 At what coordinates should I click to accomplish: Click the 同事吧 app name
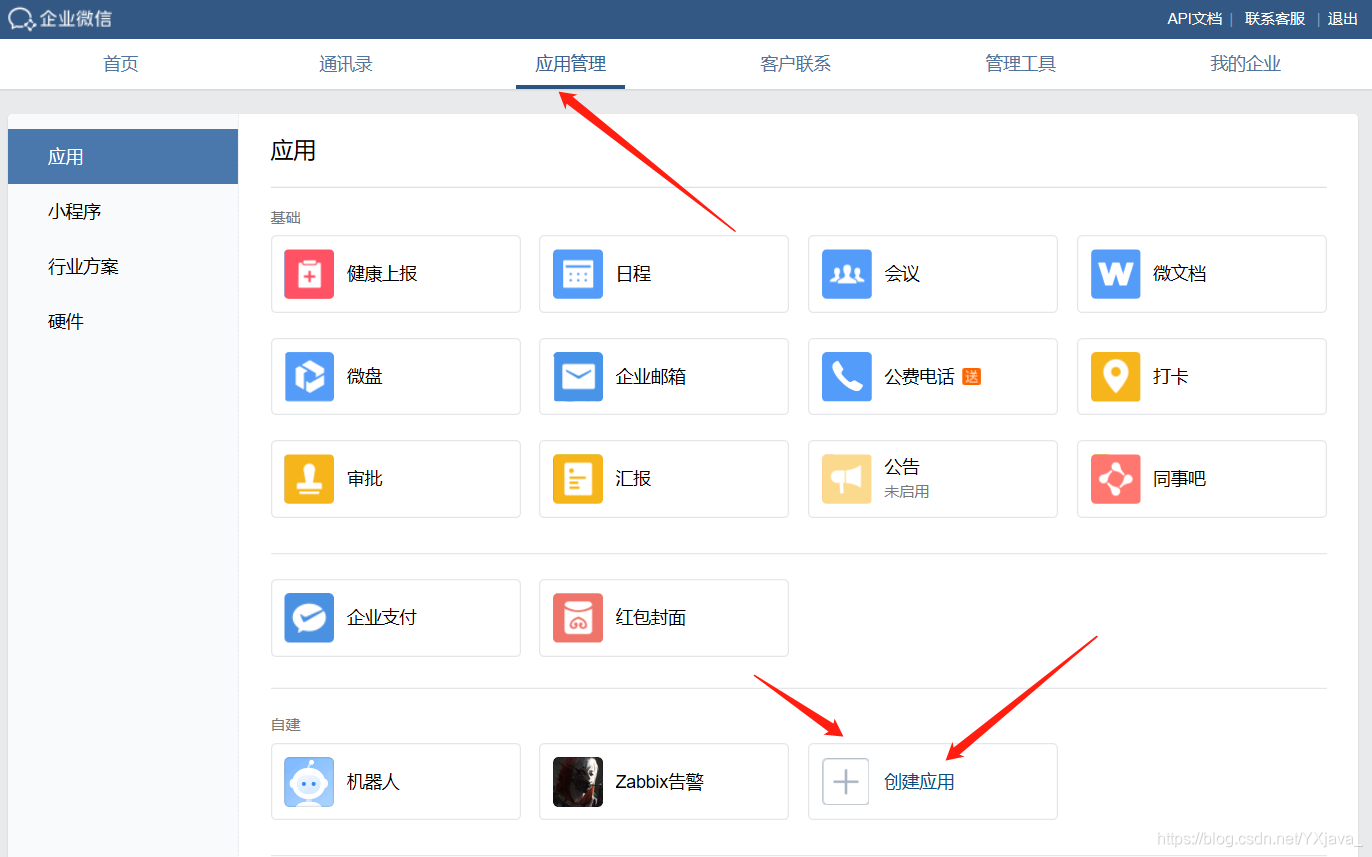(x=1180, y=479)
